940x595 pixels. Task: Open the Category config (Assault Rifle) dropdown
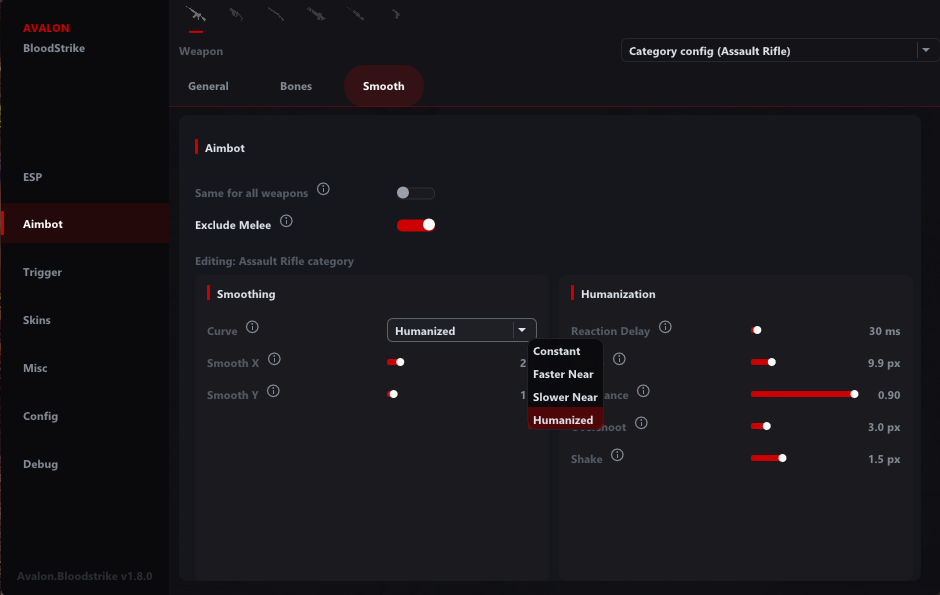tap(779, 51)
